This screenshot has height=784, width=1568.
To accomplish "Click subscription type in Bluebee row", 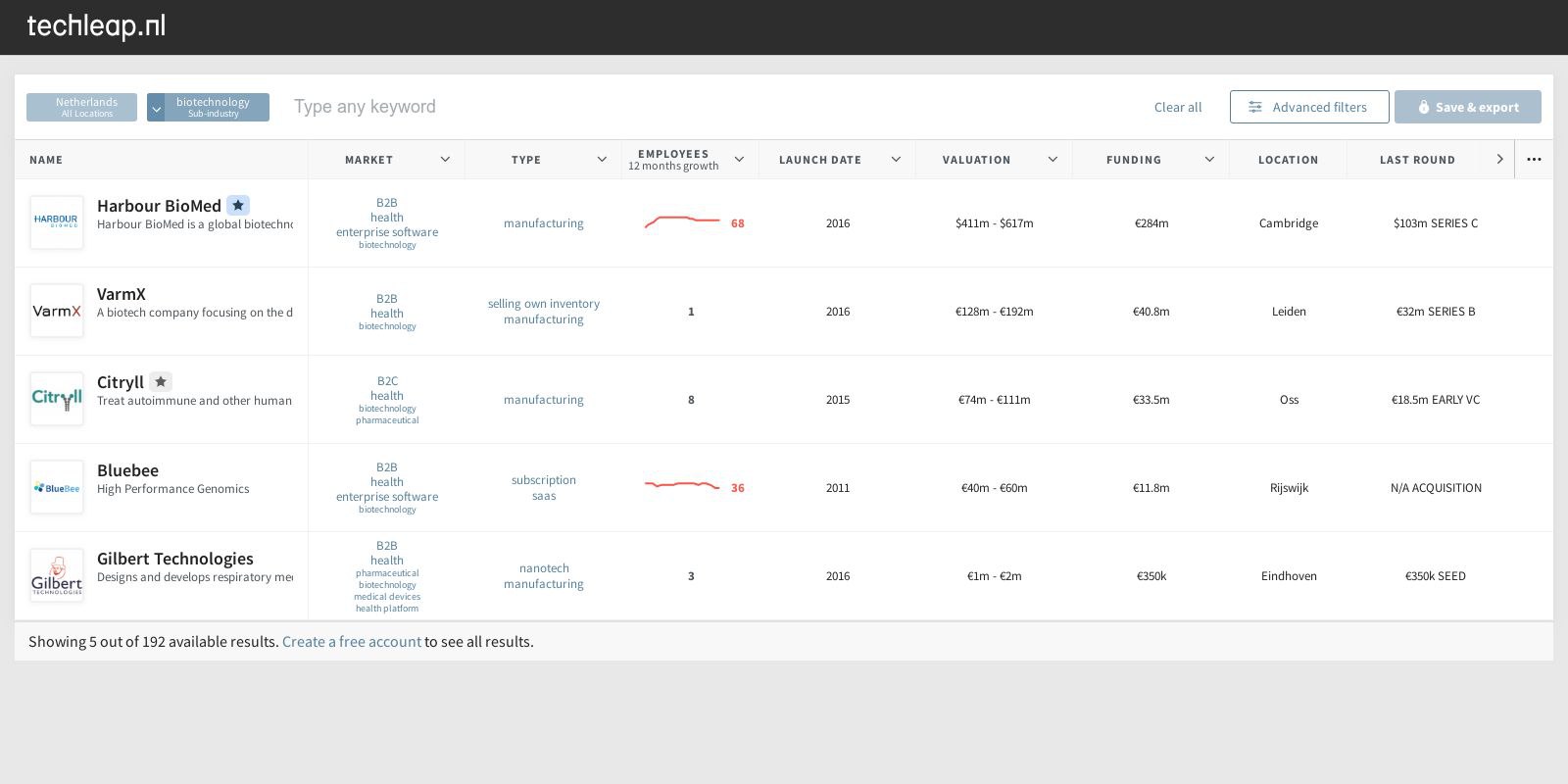I will point(544,480).
